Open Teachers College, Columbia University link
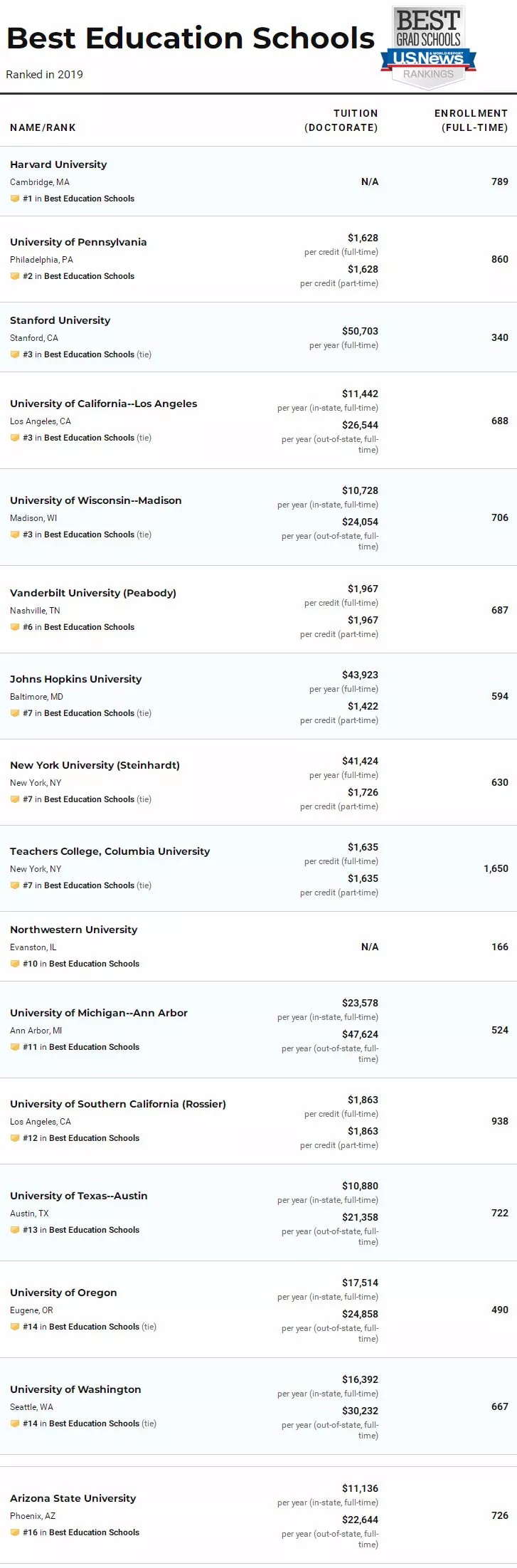The width and height of the screenshot is (517, 1568). pos(110,851)
